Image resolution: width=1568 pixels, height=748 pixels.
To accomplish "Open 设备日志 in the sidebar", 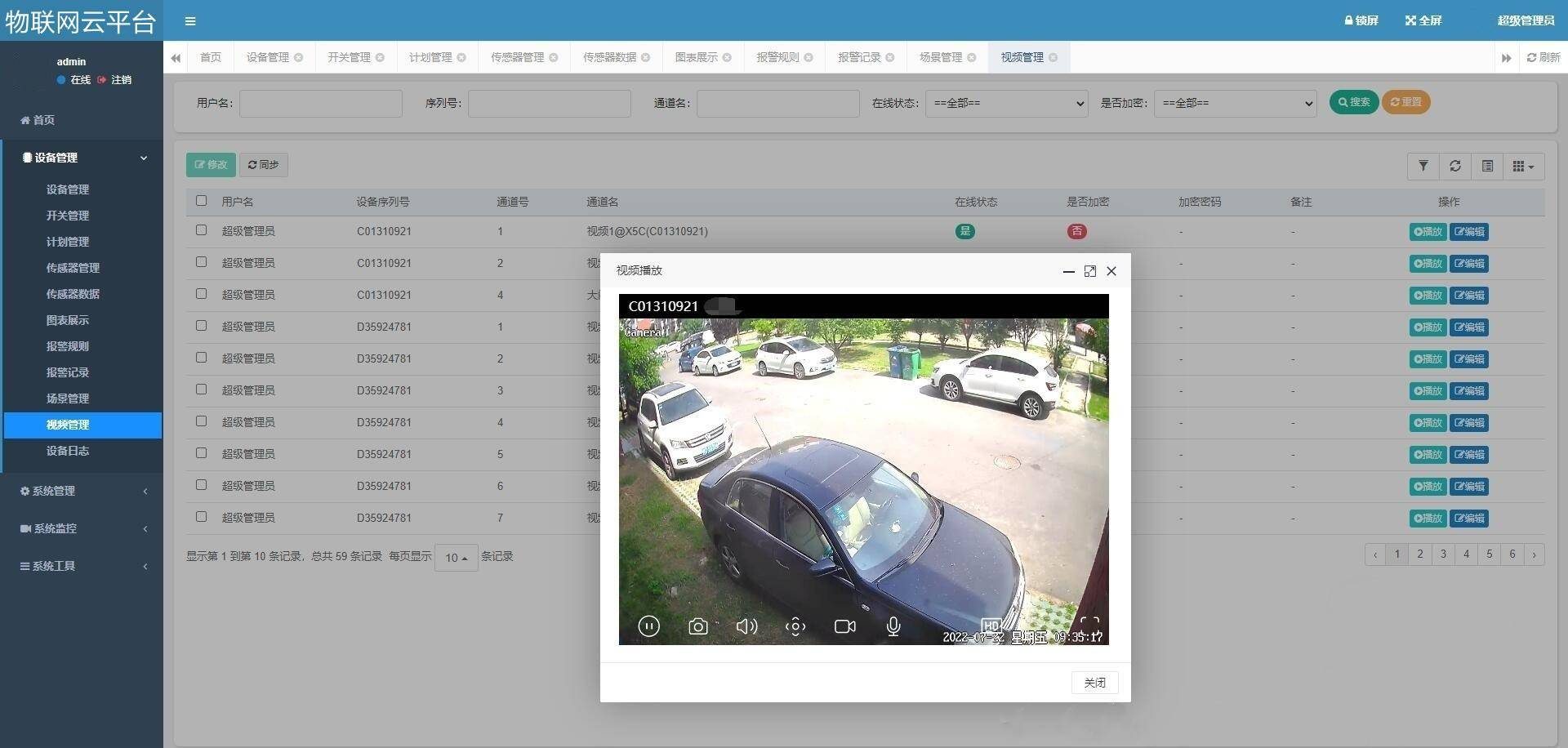I will 68,451.
